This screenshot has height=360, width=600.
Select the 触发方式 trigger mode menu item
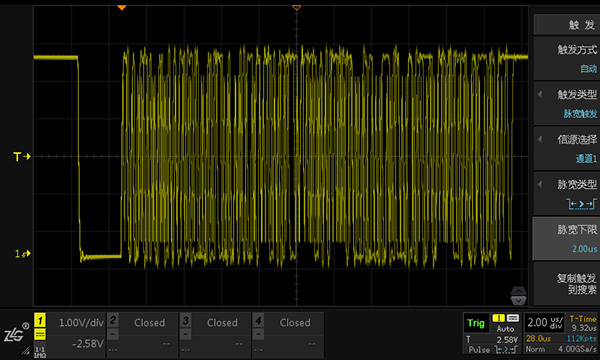(x=566, y=58)
